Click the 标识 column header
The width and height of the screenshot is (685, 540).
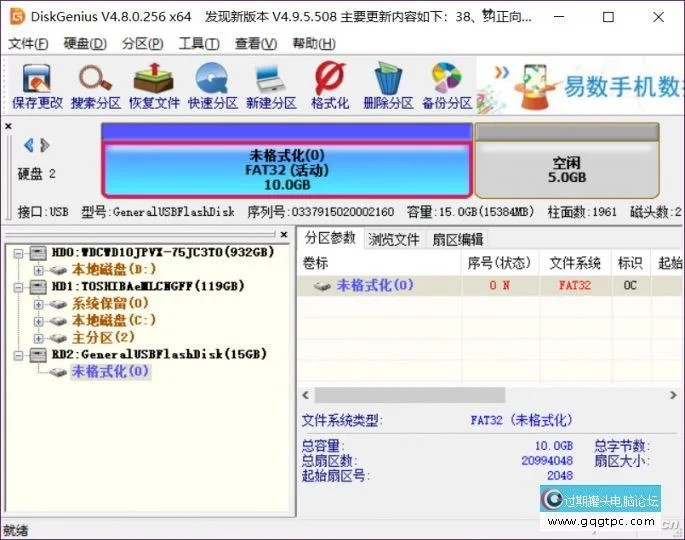(630, 263)
